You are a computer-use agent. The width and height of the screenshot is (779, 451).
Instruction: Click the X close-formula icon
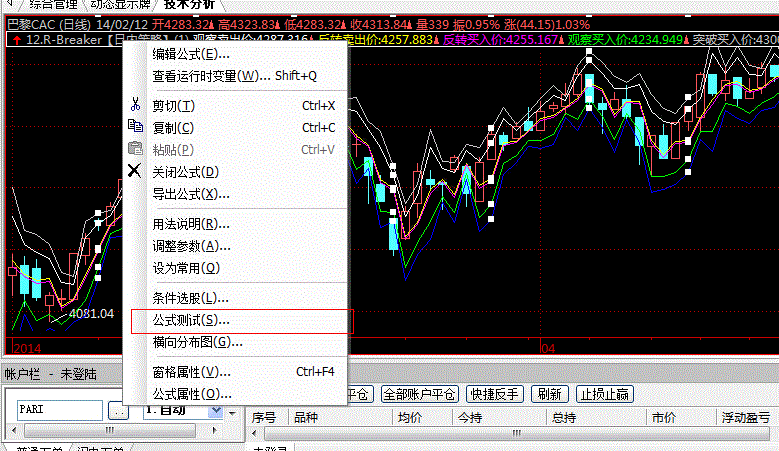click(134, 170)
